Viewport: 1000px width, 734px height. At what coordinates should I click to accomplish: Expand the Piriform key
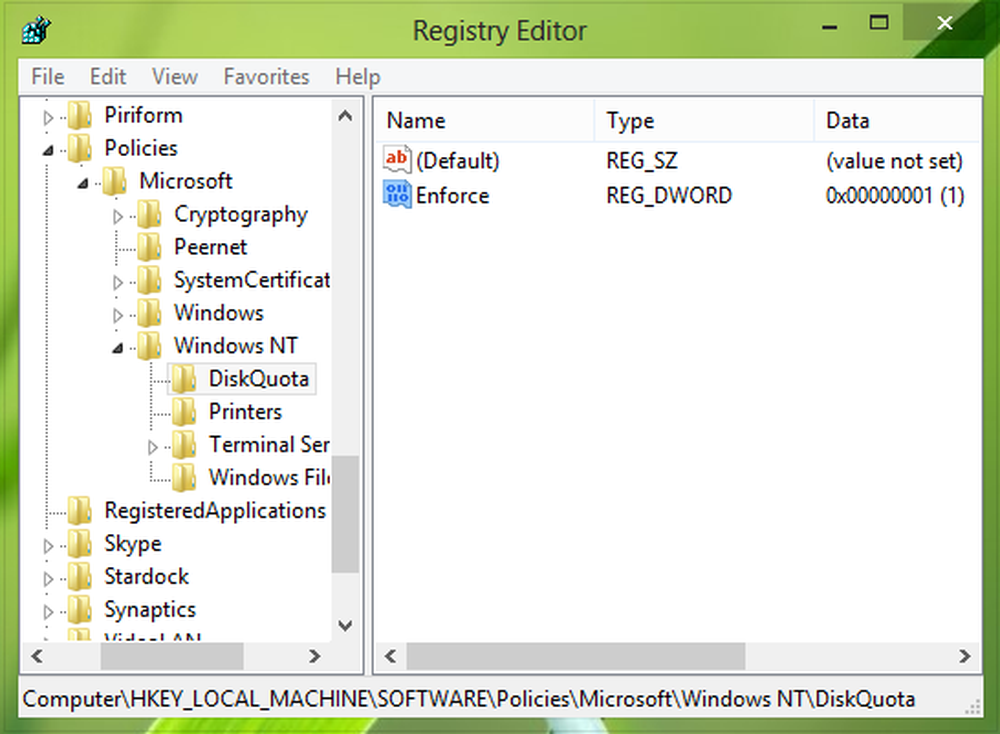48,117
